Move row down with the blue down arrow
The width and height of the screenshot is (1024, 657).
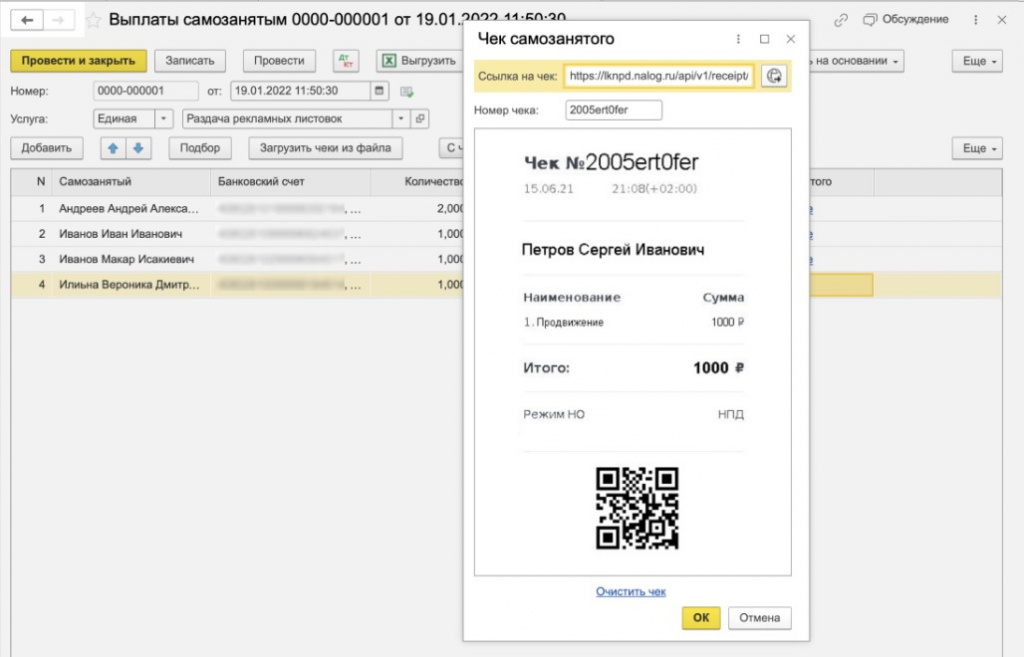click(138, 148)
